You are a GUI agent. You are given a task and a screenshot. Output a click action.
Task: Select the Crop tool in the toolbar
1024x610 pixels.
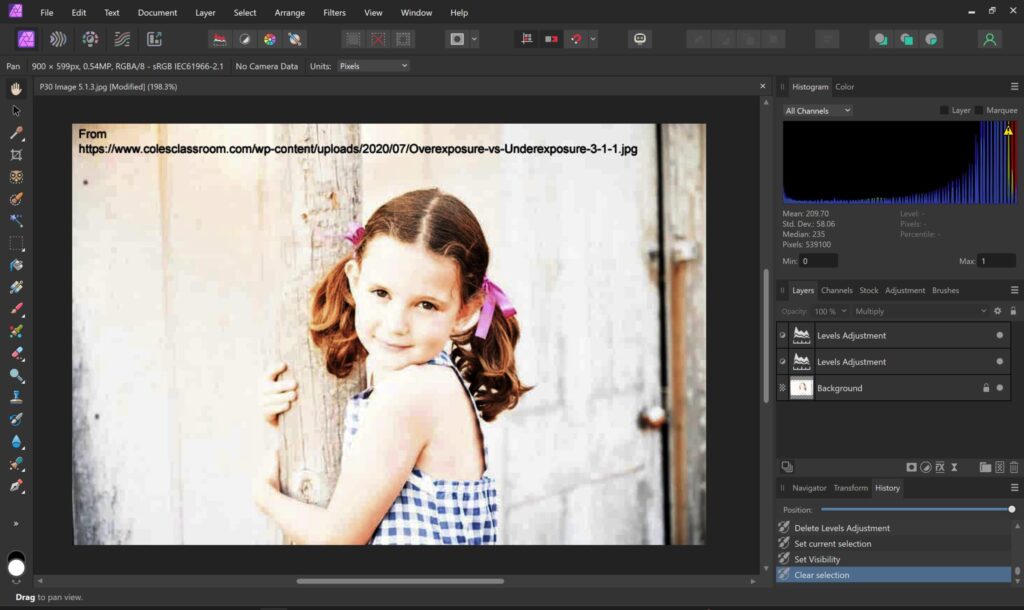tap(16, 155)
